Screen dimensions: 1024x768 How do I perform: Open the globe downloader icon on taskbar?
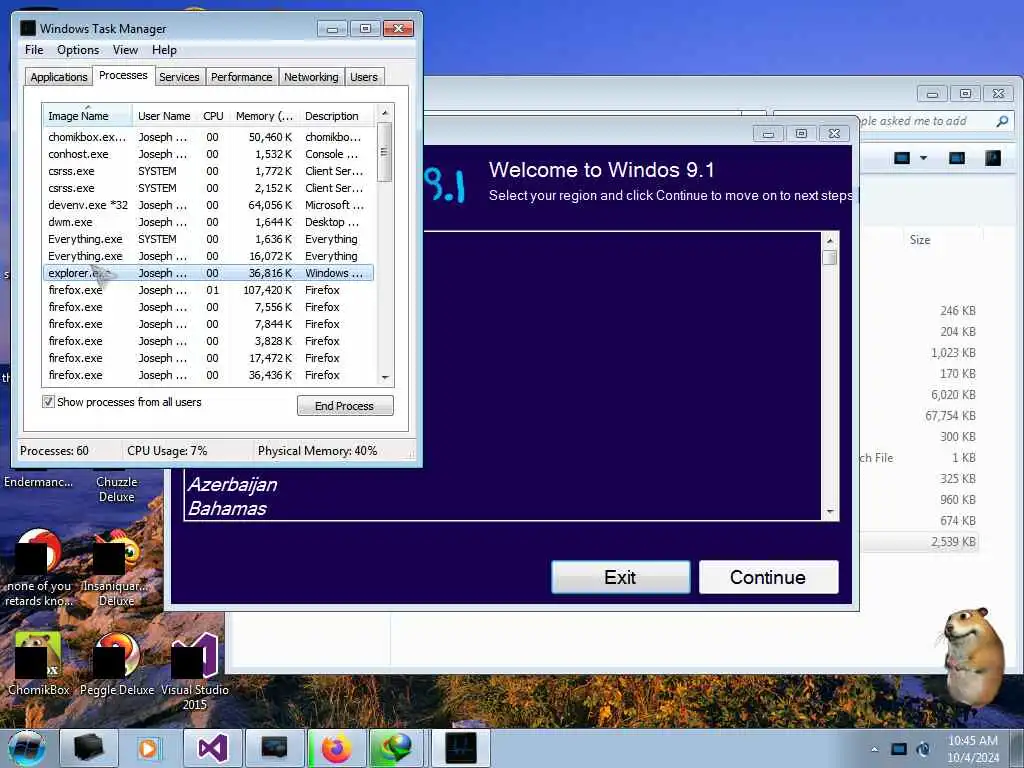[398, 748]
